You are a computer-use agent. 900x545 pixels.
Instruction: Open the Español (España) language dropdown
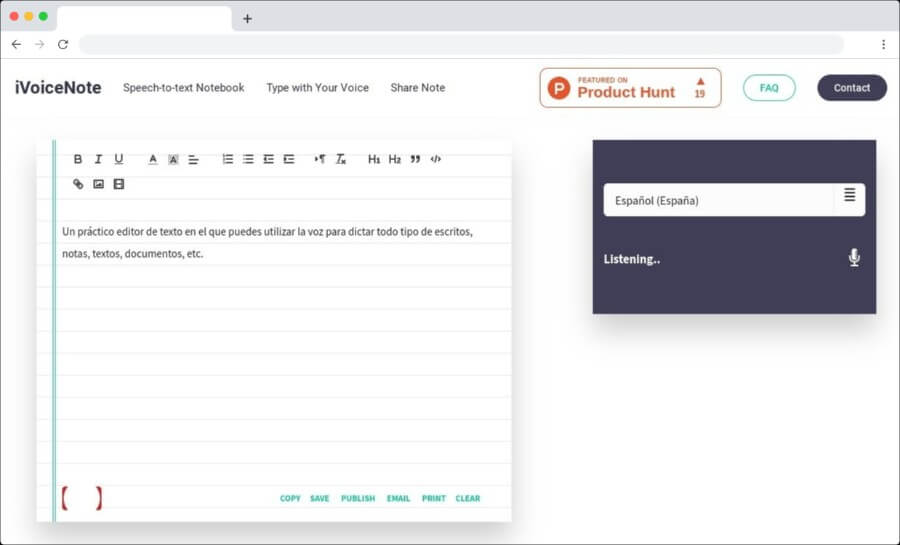point(734,200)
